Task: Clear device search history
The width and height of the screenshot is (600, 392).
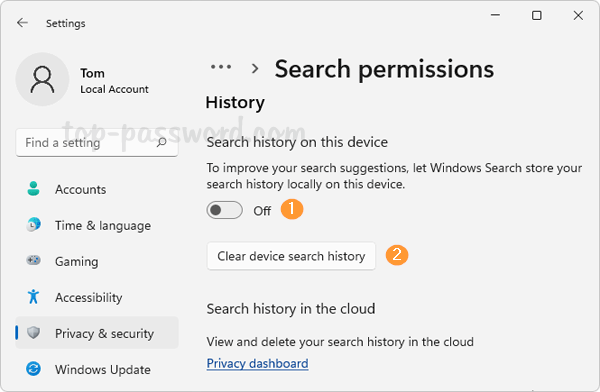Action: 291,256
